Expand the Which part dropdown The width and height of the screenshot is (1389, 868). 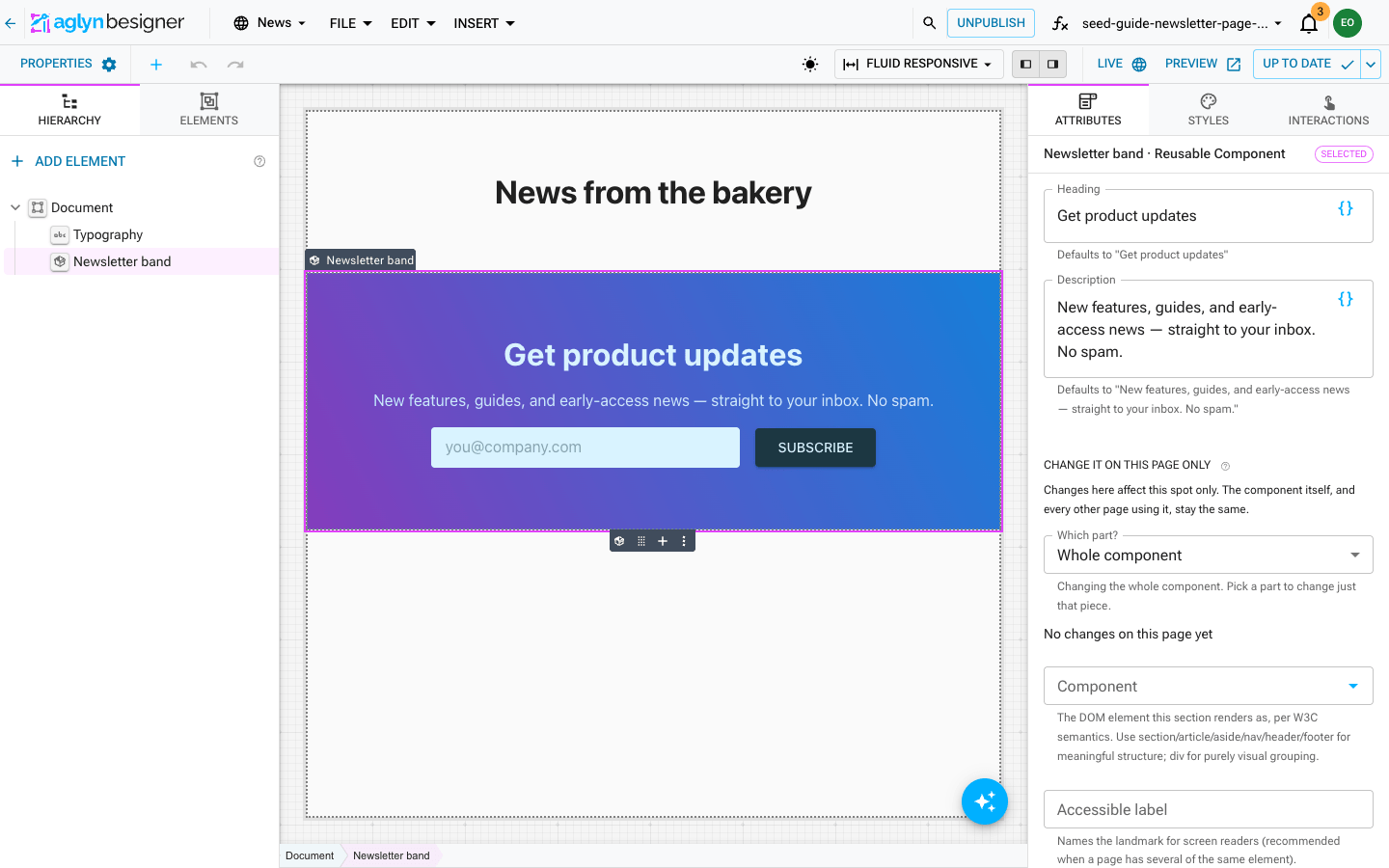(1209, 555)
